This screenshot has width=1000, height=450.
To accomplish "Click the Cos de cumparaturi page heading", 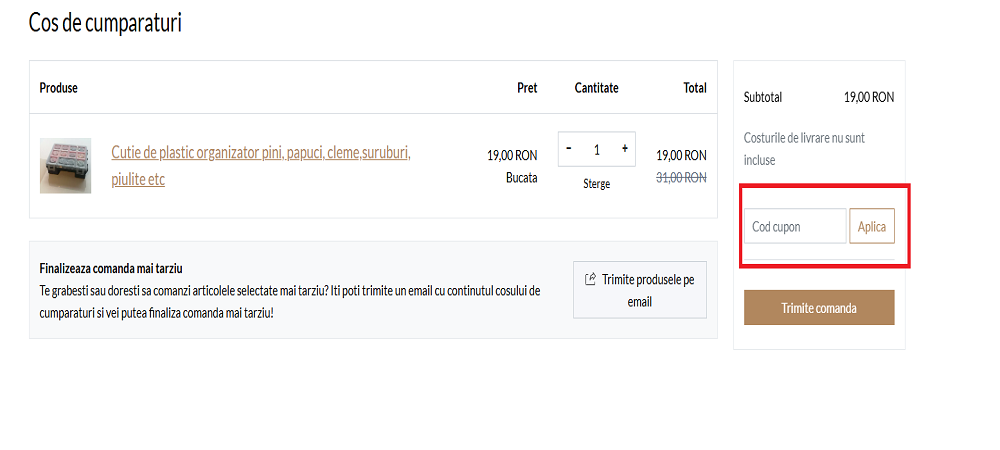I will [105, 22].
